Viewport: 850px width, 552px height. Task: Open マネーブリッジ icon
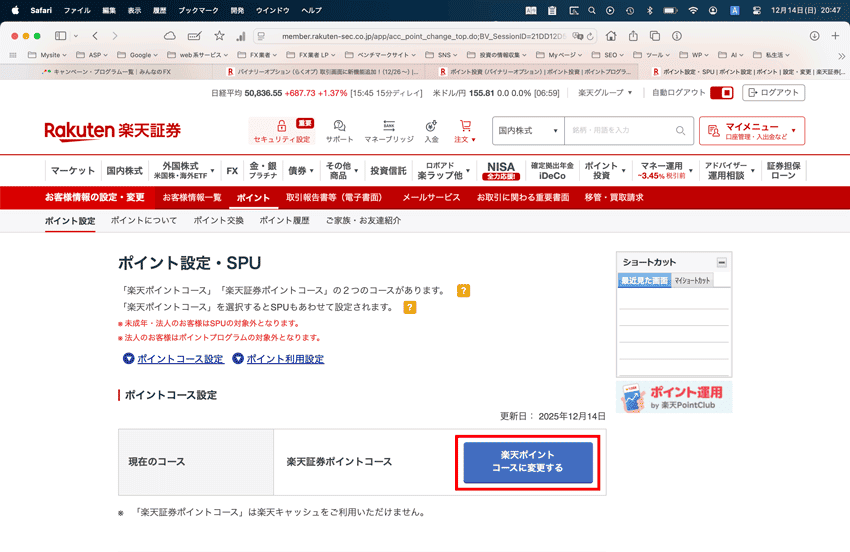(x=389, y=131)
